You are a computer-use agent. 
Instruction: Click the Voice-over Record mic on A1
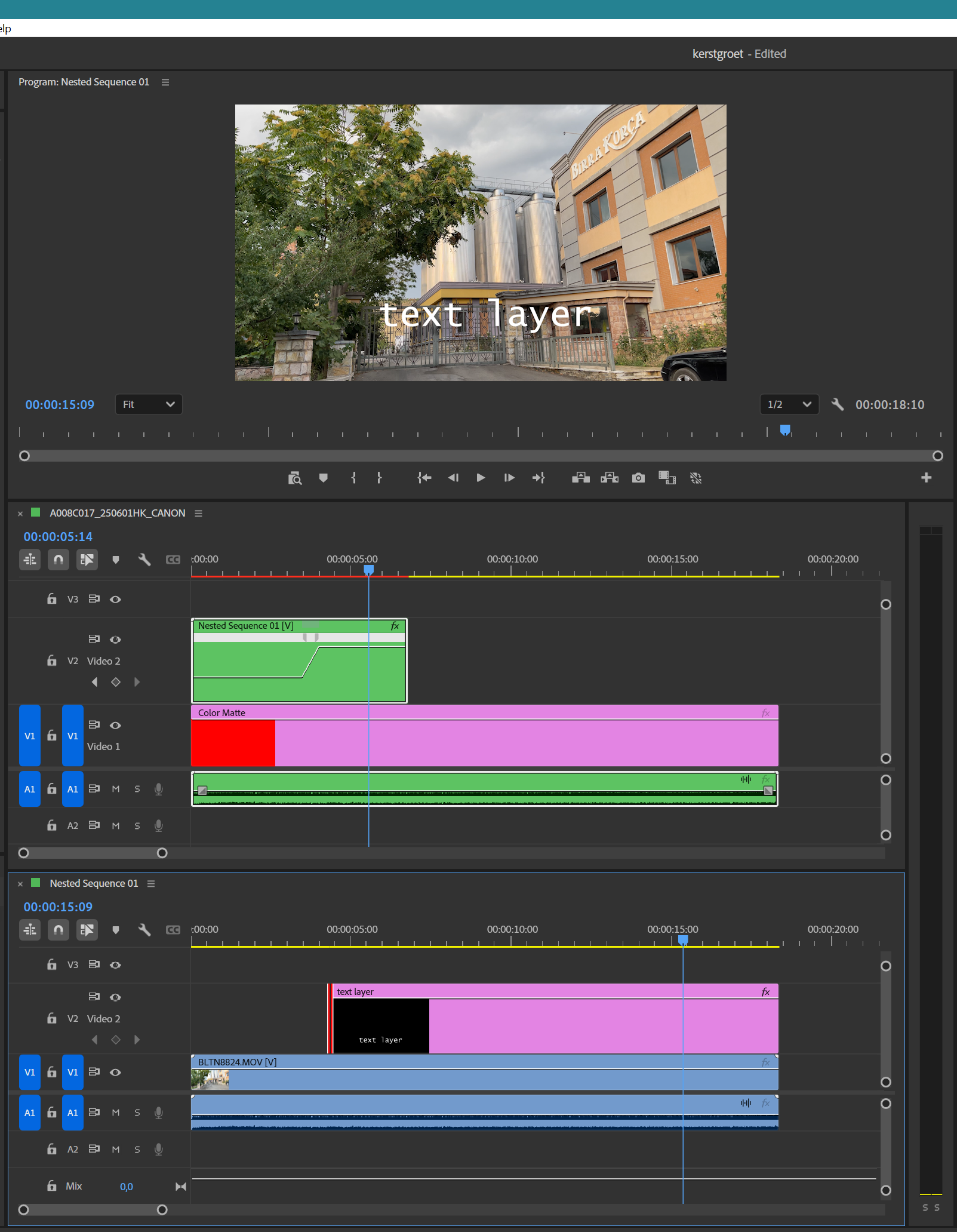click(x=158, y=789)
